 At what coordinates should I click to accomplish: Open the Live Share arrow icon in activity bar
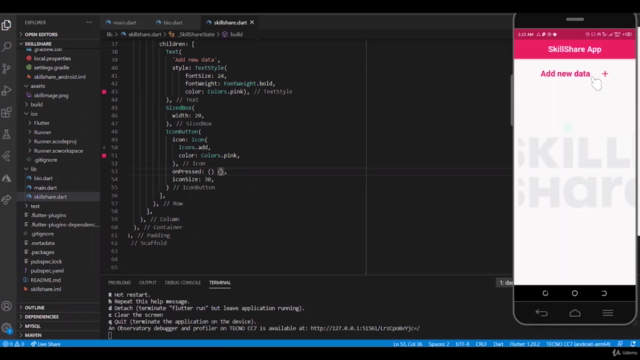7,200
